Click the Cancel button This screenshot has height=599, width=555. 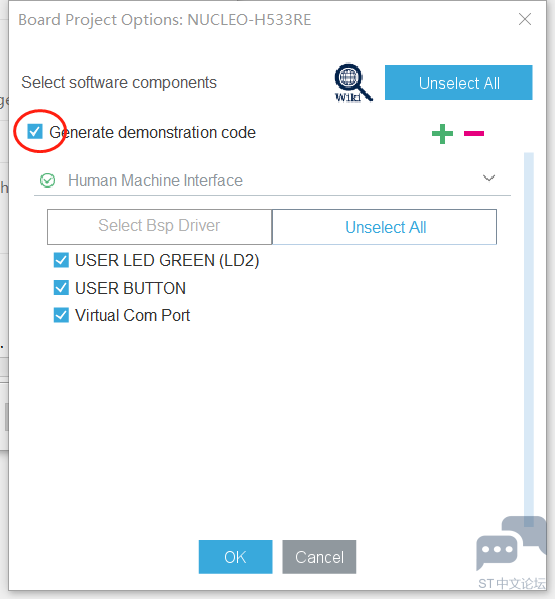[319, 557]
